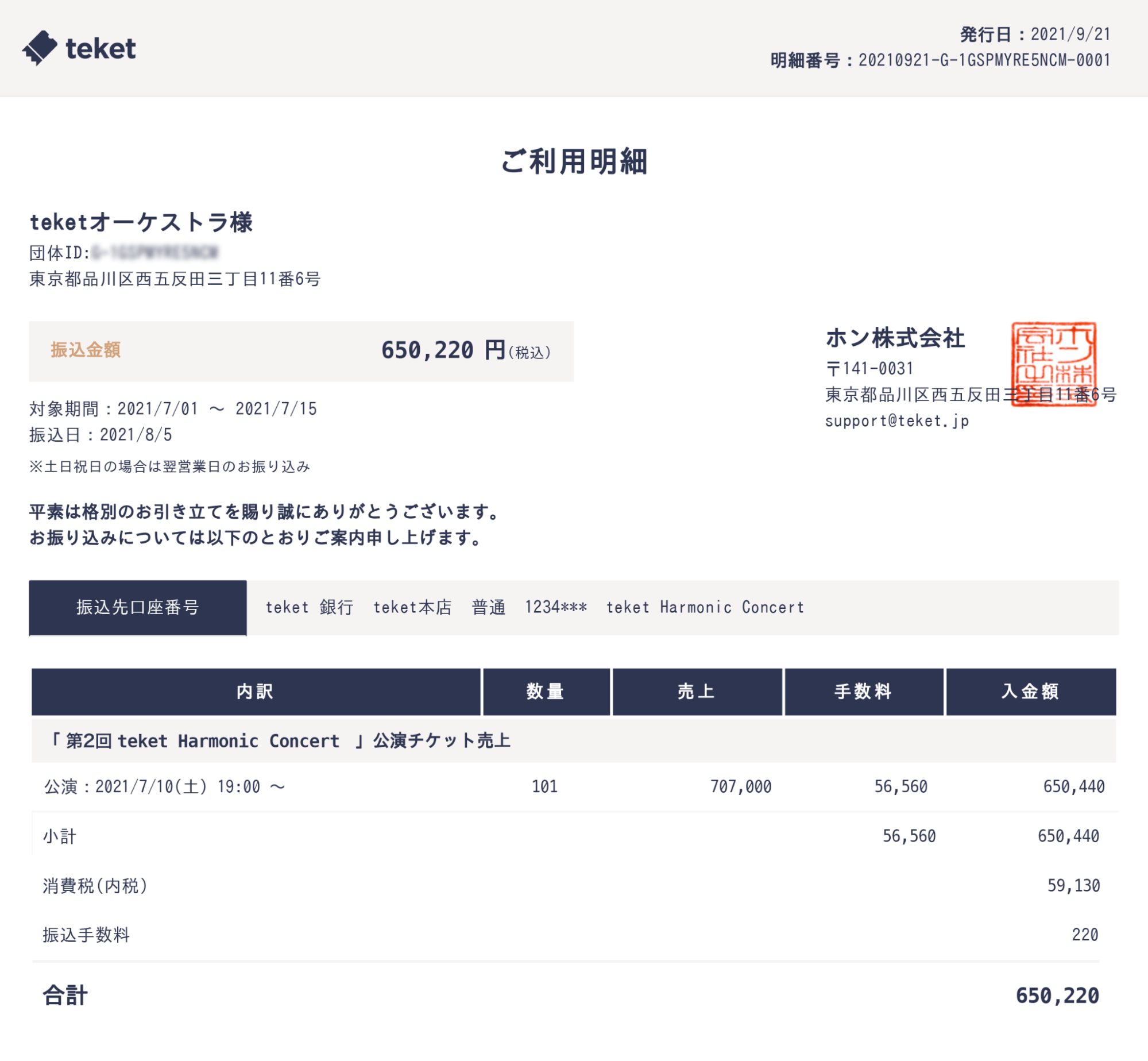Click the greeting line 平素は格別のお引き立て
This screenshot has height=1061, width=1148.
coord(265,512)
